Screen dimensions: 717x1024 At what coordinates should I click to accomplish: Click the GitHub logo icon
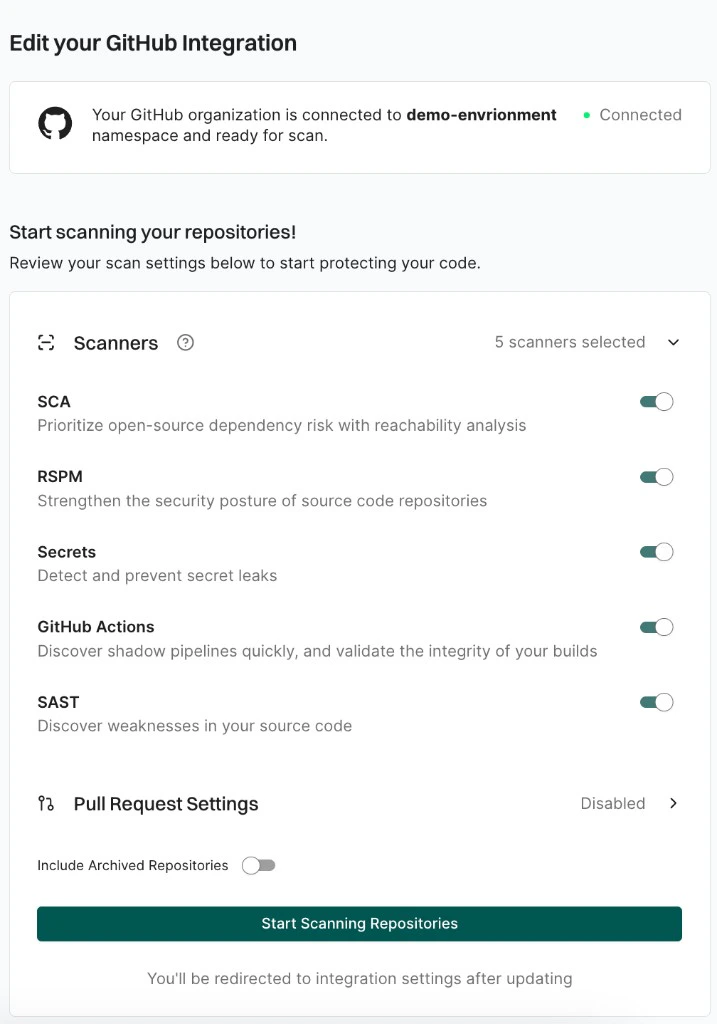click(x=55, y=122)
